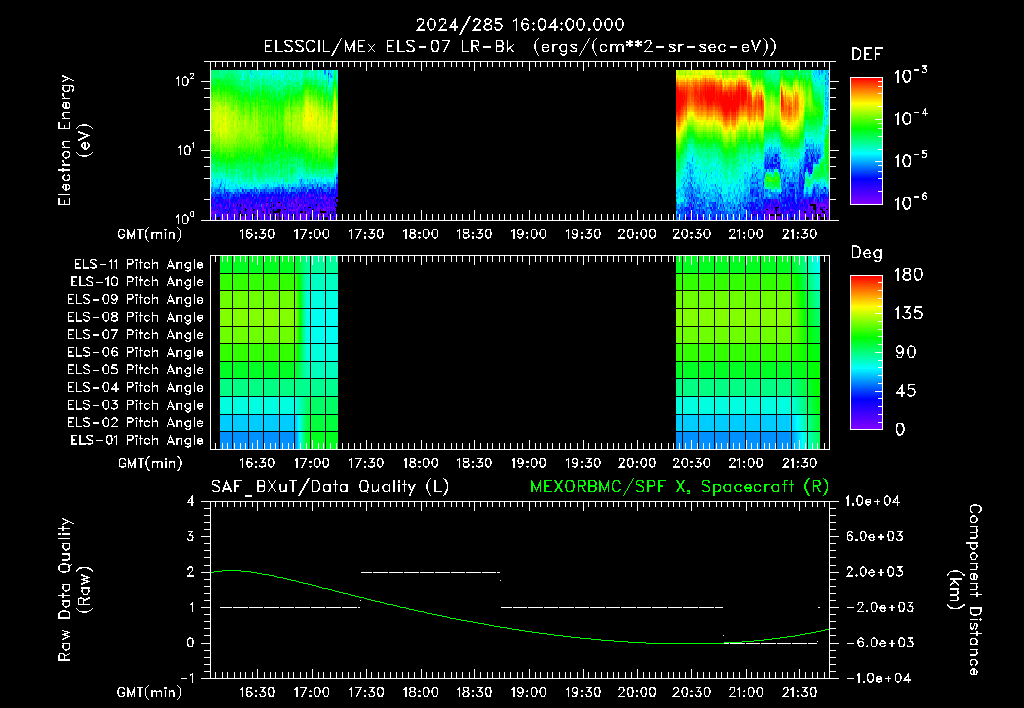This screenshot has width=1024, height=708.
Task: Click the Deg legend title
Action: (866, 253)
